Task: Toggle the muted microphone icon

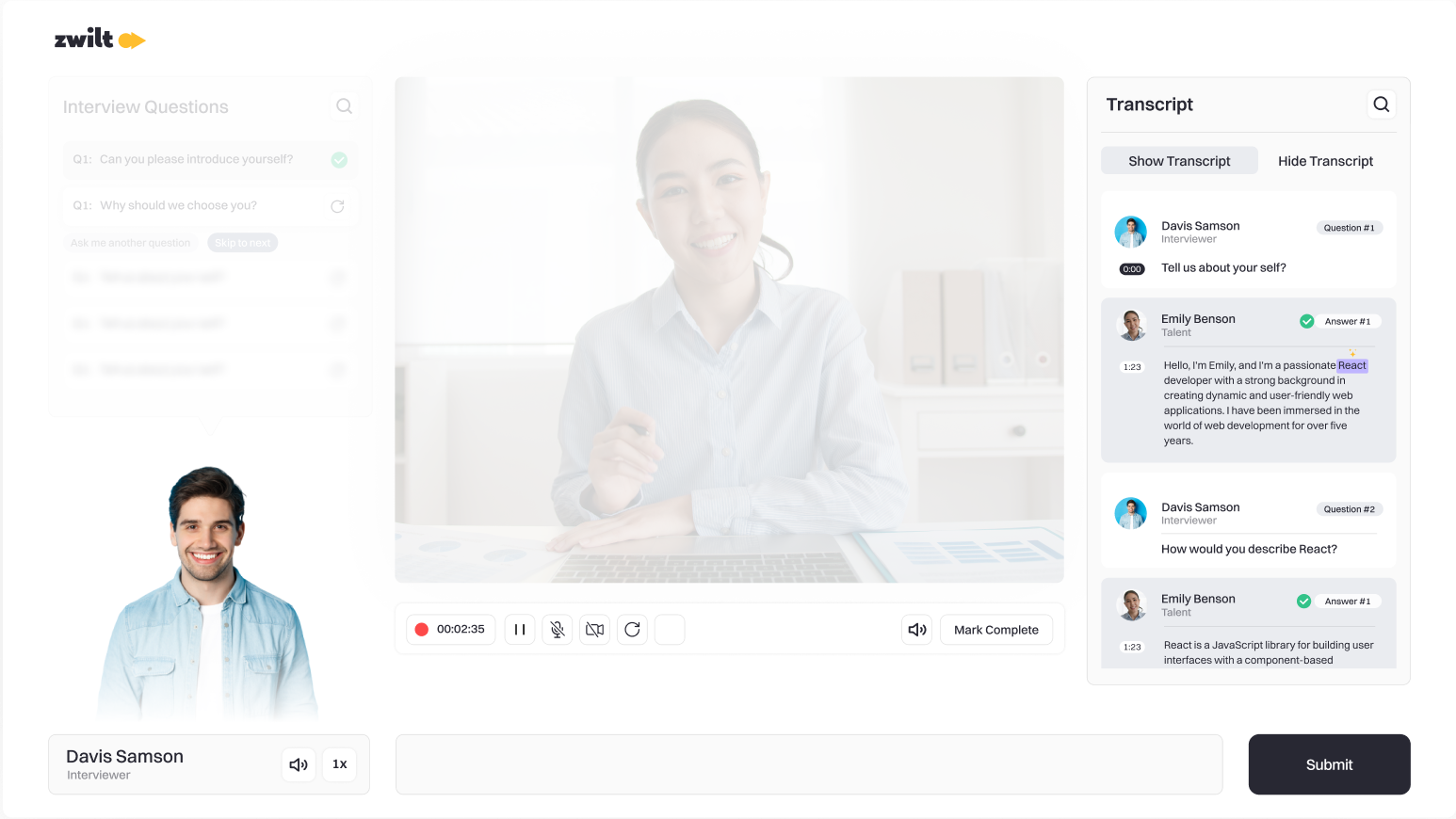Action: [x=558, y=630]
